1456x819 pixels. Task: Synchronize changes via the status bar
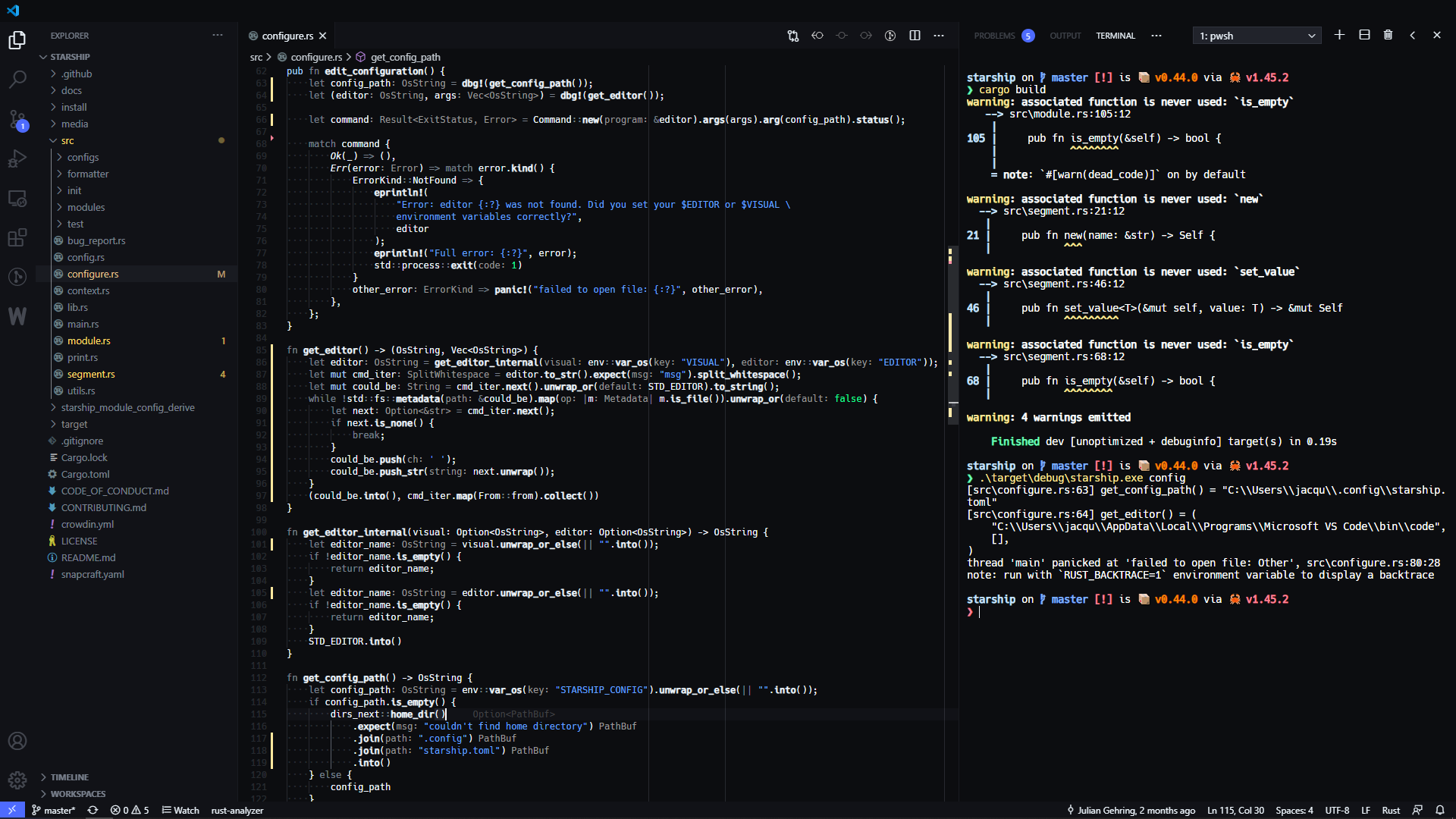coord(92,810)
